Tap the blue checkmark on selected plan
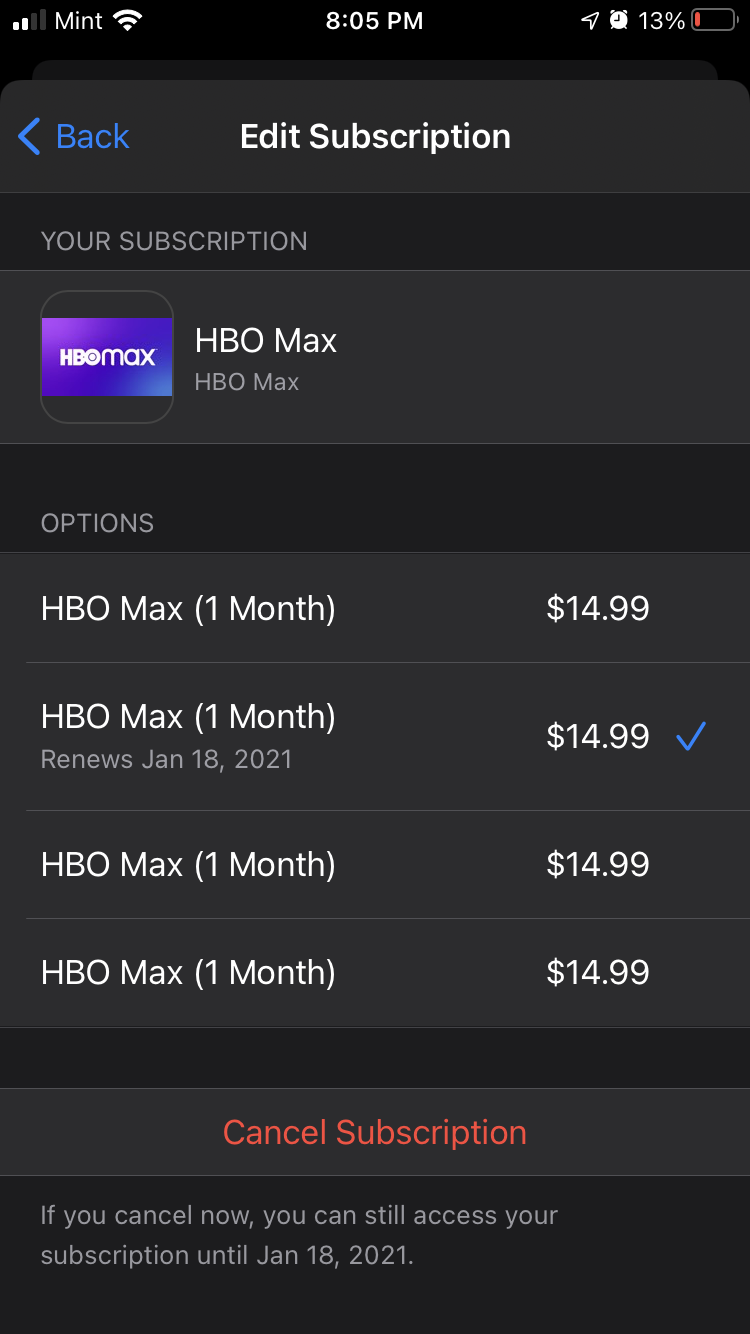This screenshot has width=750, height=1334. click(x=690, y=737)
